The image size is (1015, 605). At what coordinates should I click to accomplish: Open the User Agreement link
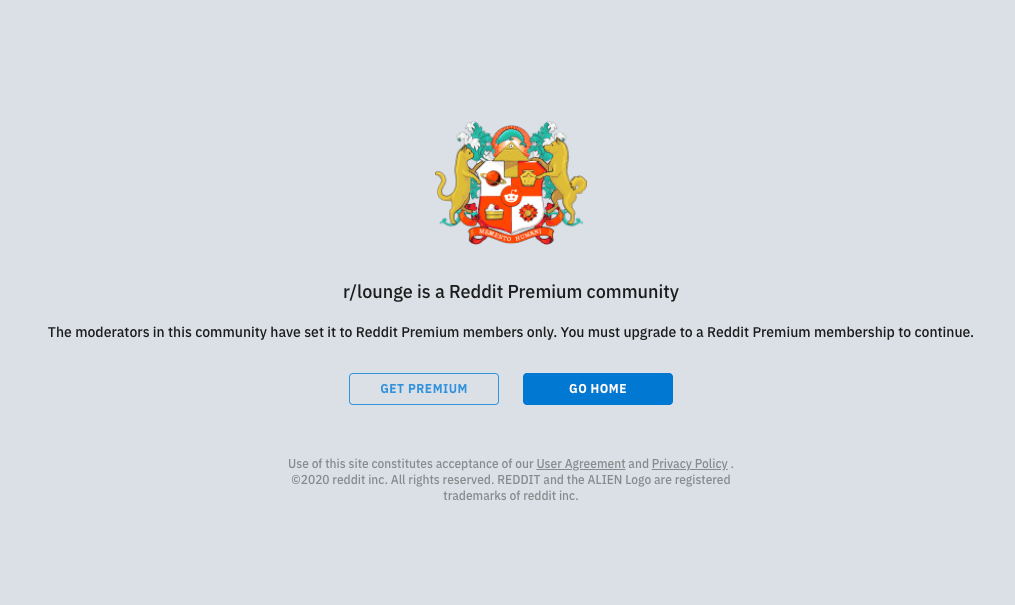click(581, 464)
